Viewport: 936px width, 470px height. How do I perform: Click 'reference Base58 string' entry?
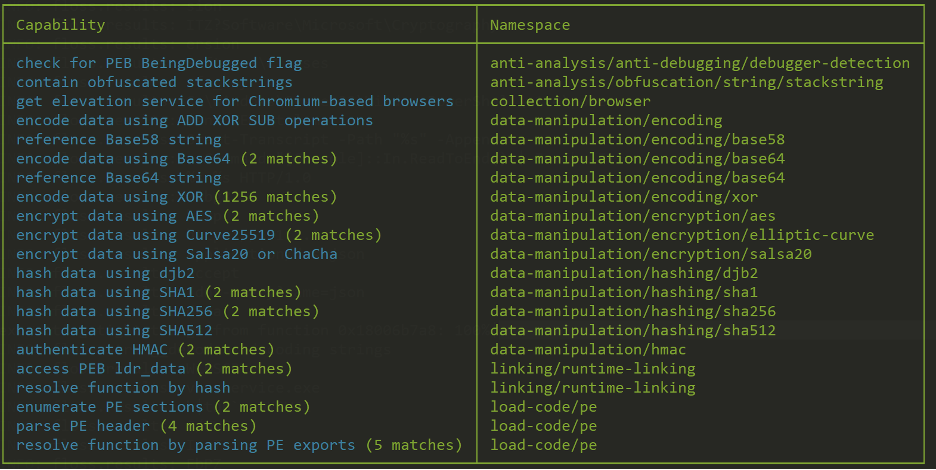pos(119,140)
